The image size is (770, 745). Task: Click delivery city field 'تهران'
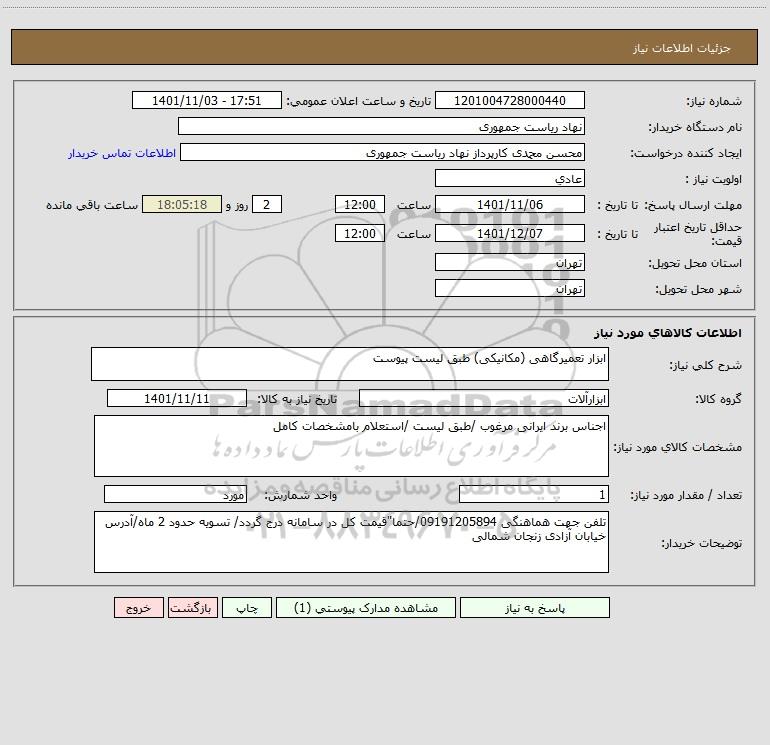(510, 288)
